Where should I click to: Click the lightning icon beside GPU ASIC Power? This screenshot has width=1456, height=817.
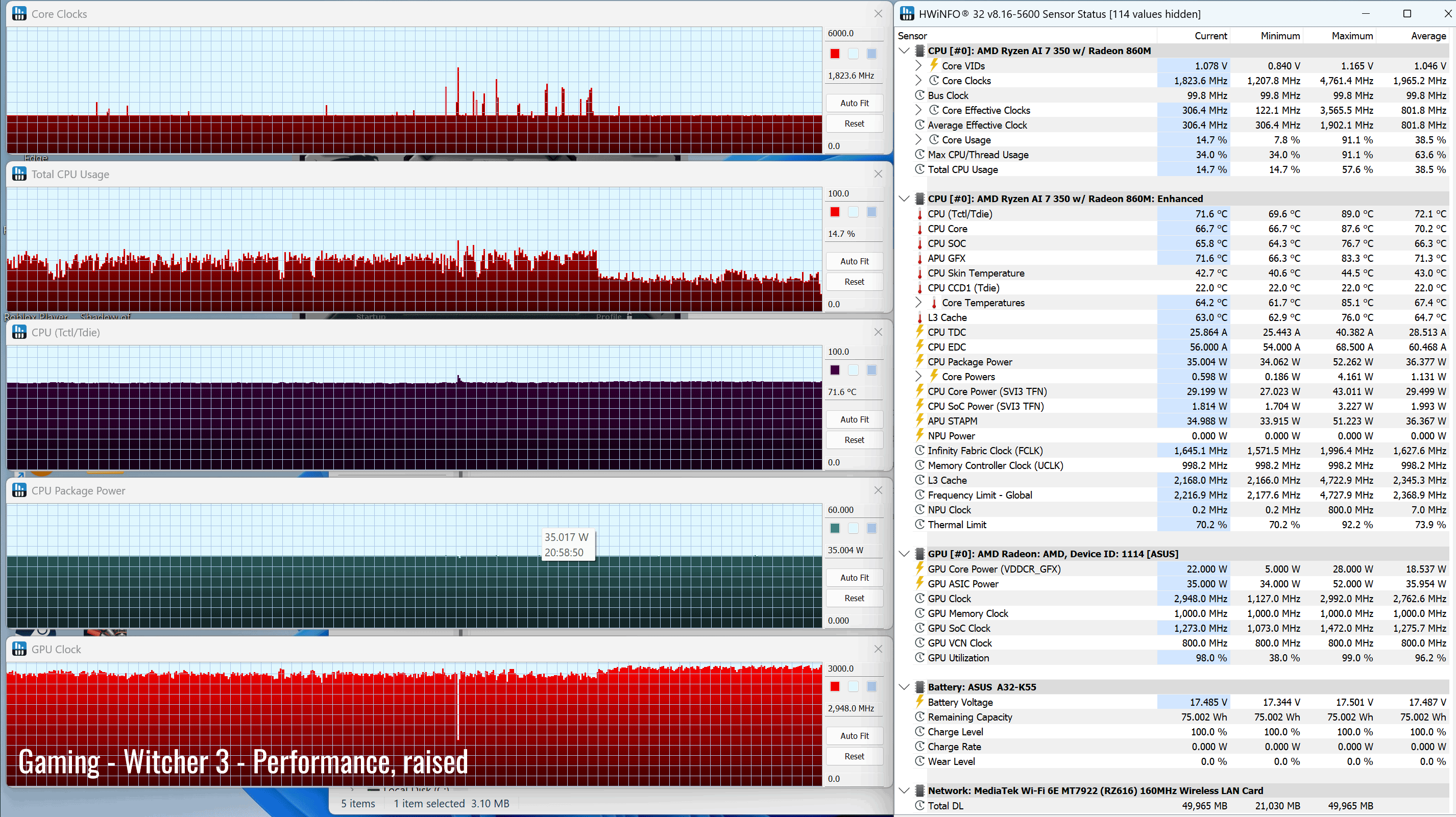pos(919,584)
